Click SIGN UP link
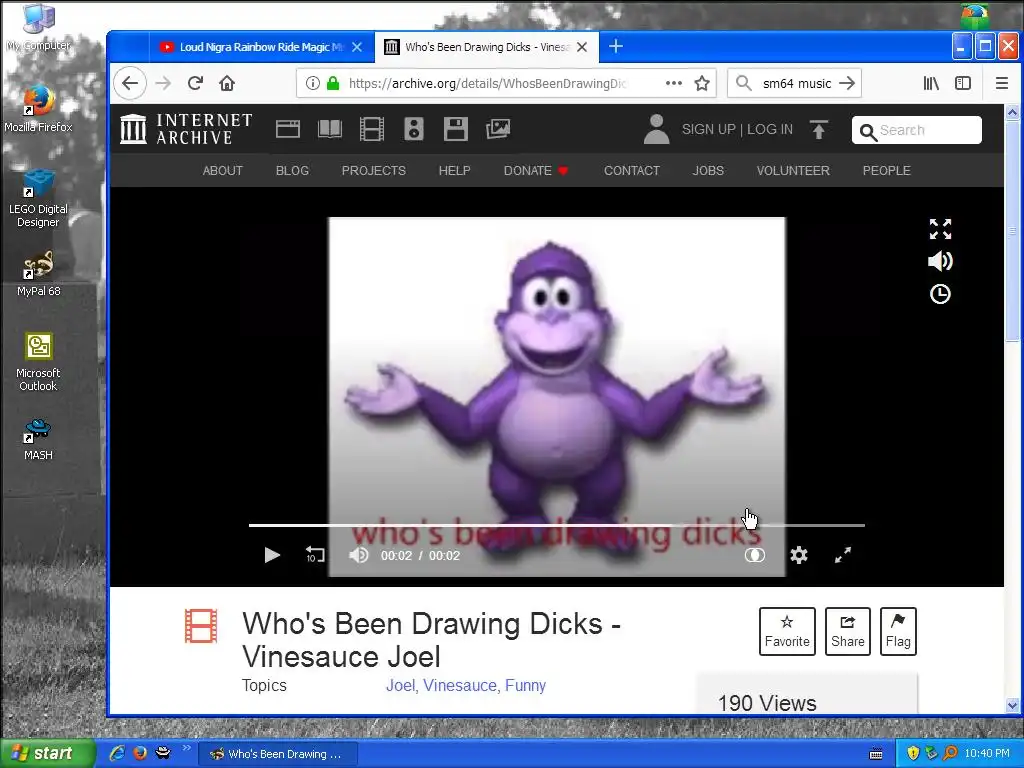Image resolution: width=1024 pixels, height=768 pixels. (x=709, y=129)
